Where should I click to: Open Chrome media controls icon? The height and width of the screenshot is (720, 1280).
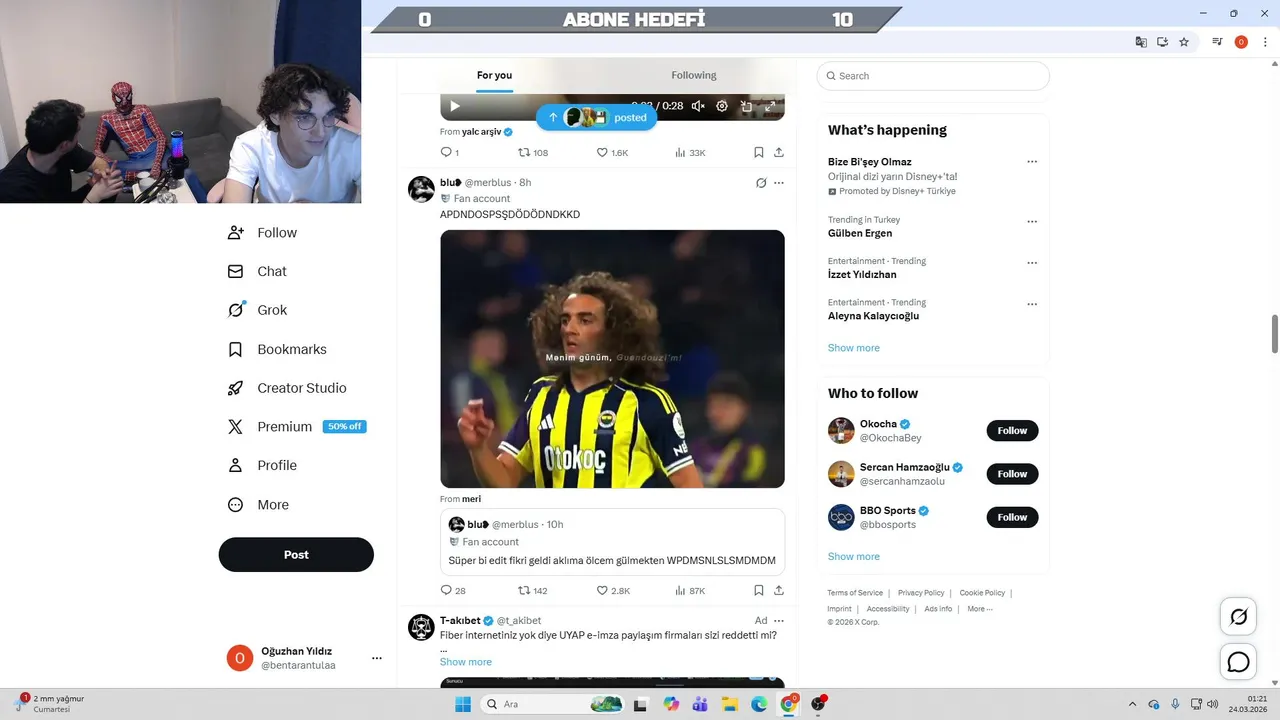tap(1217, 42)
